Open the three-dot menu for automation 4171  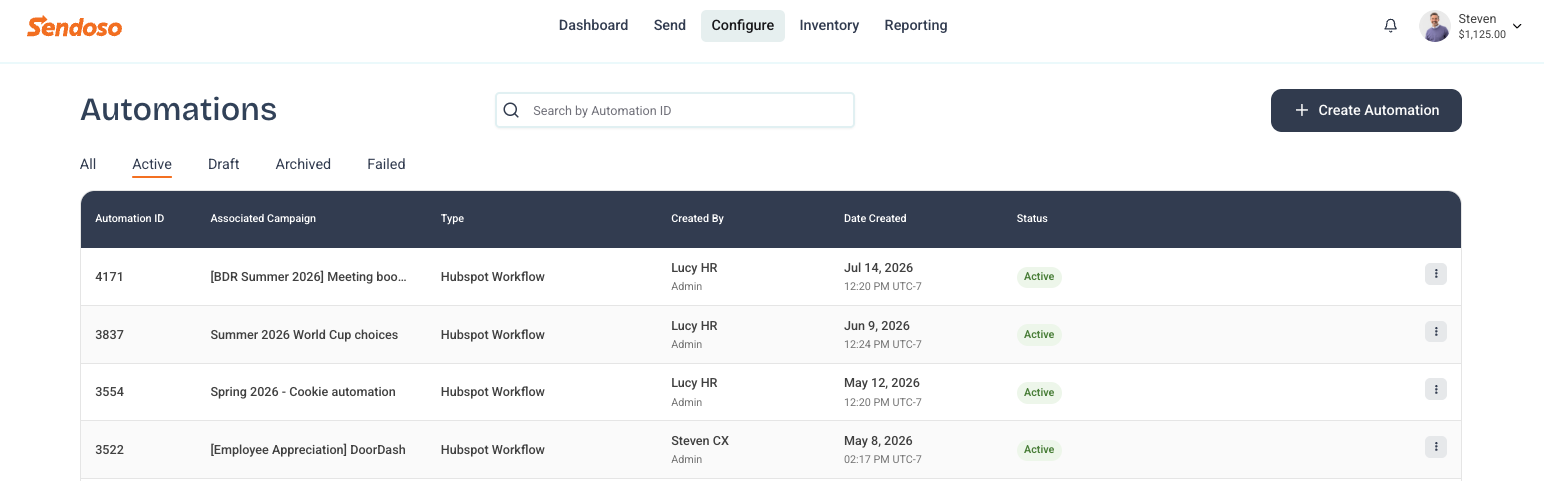click(x=1436, y=274)
